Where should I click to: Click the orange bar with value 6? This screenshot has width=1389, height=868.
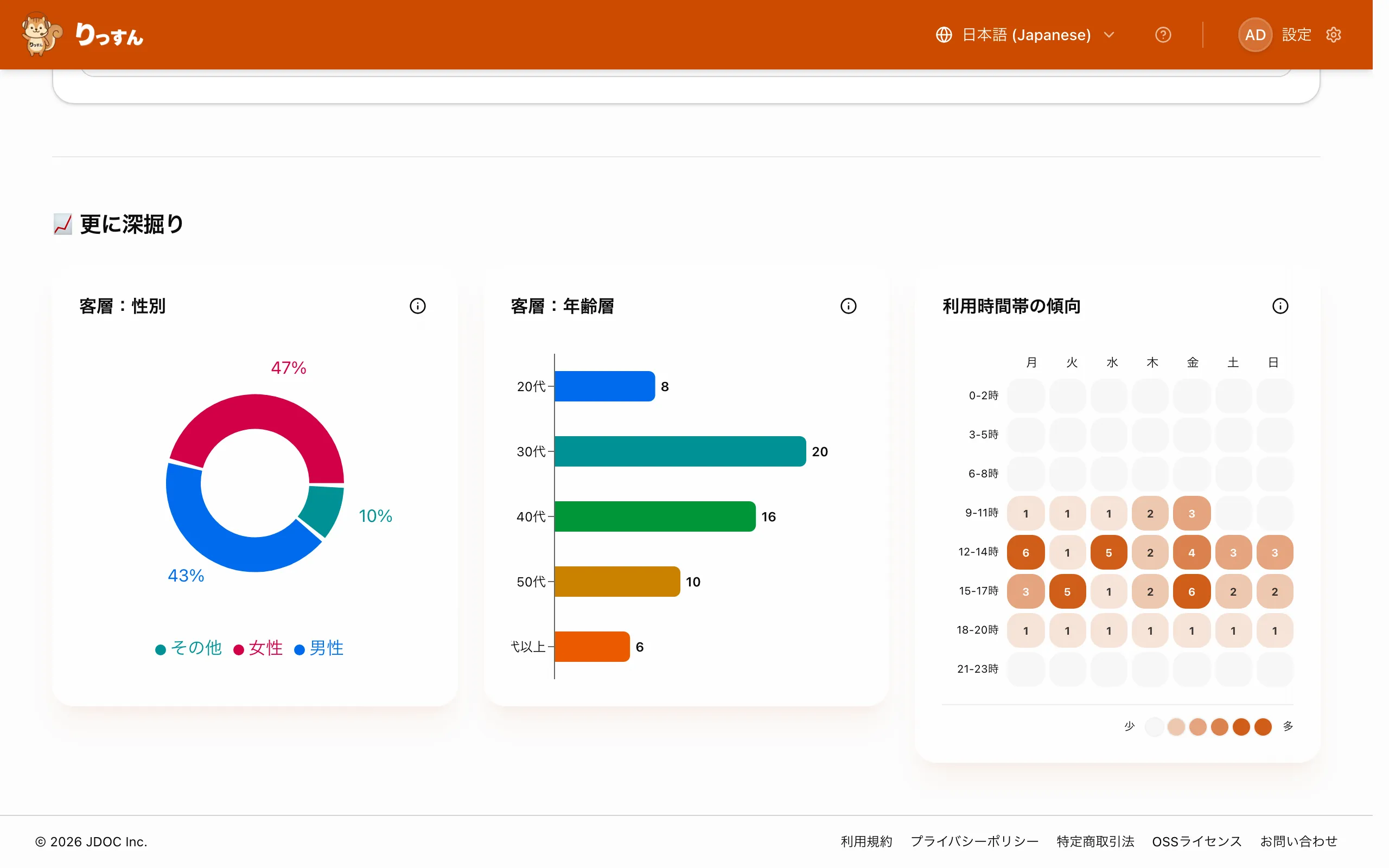tap(592, 647)
